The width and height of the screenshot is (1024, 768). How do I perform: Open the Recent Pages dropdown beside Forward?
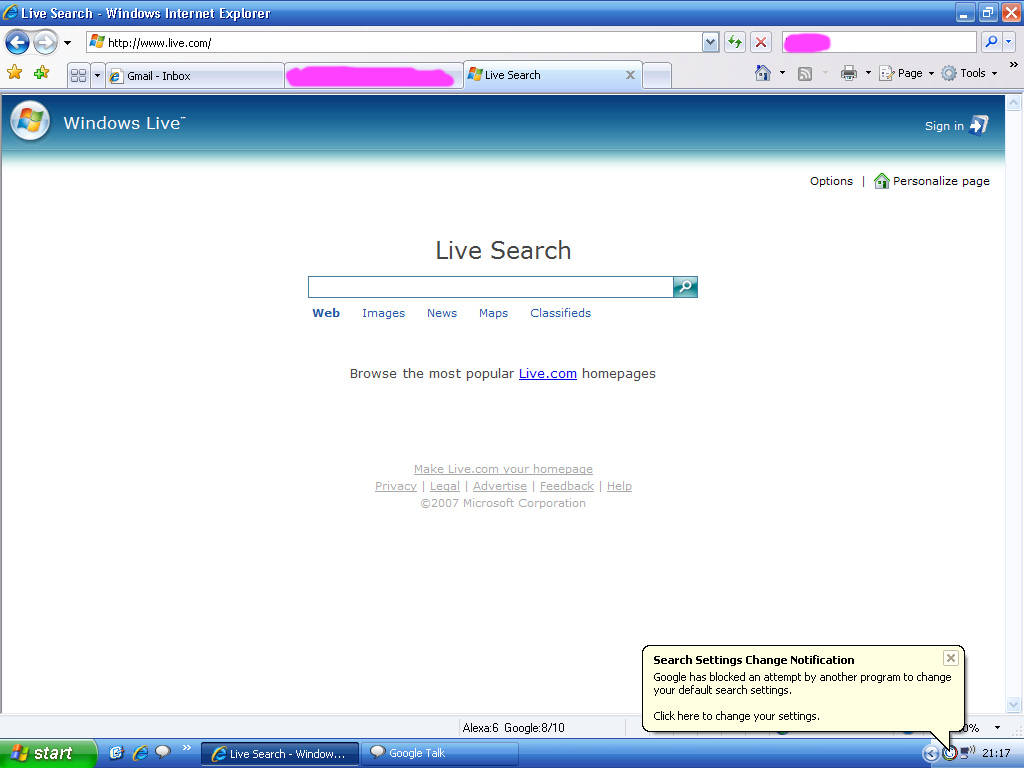[67, 43]
